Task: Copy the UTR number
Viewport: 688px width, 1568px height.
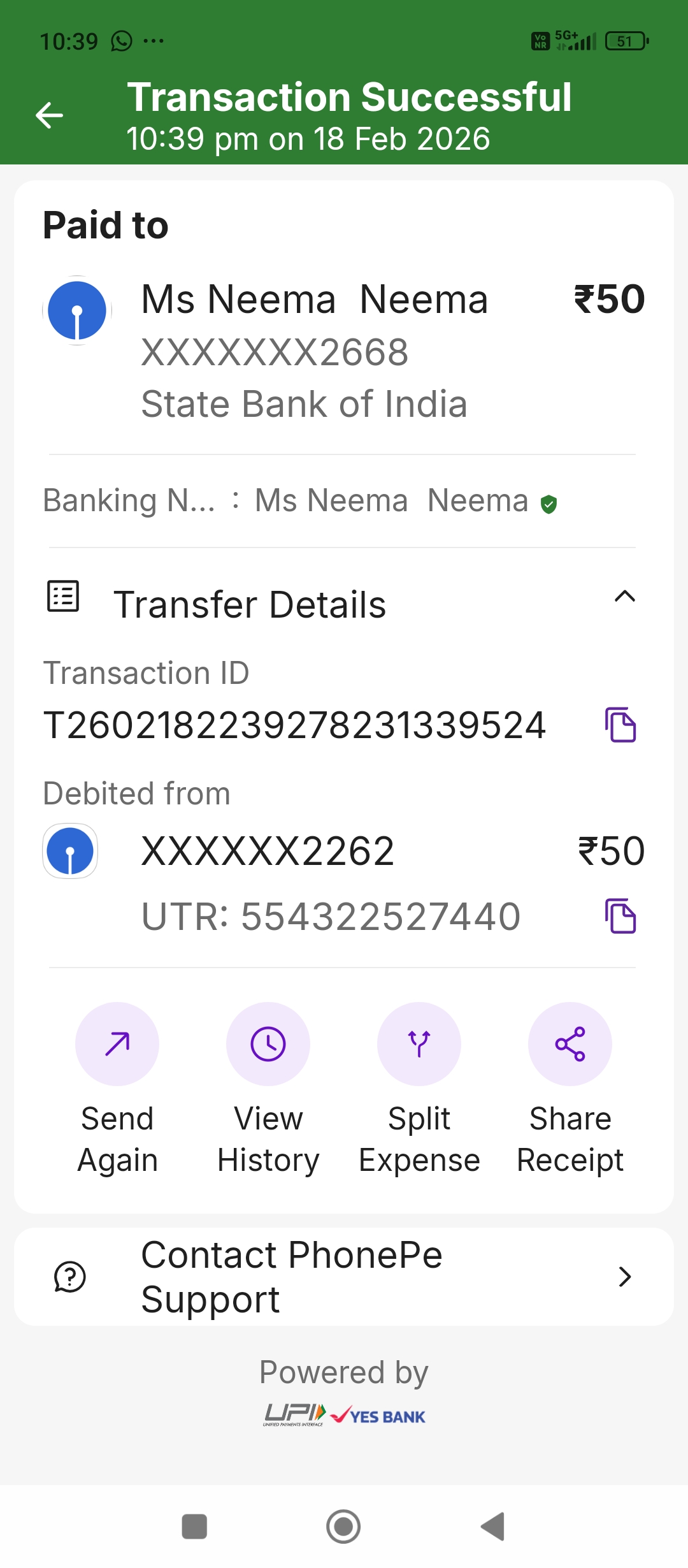Action: point(620,916)
